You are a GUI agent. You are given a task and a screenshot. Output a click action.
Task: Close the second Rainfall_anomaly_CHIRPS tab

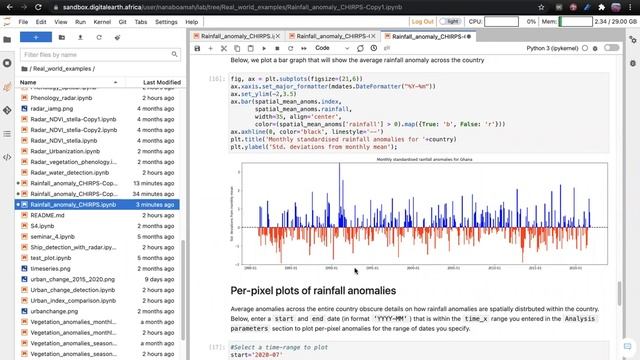(373, 36)
